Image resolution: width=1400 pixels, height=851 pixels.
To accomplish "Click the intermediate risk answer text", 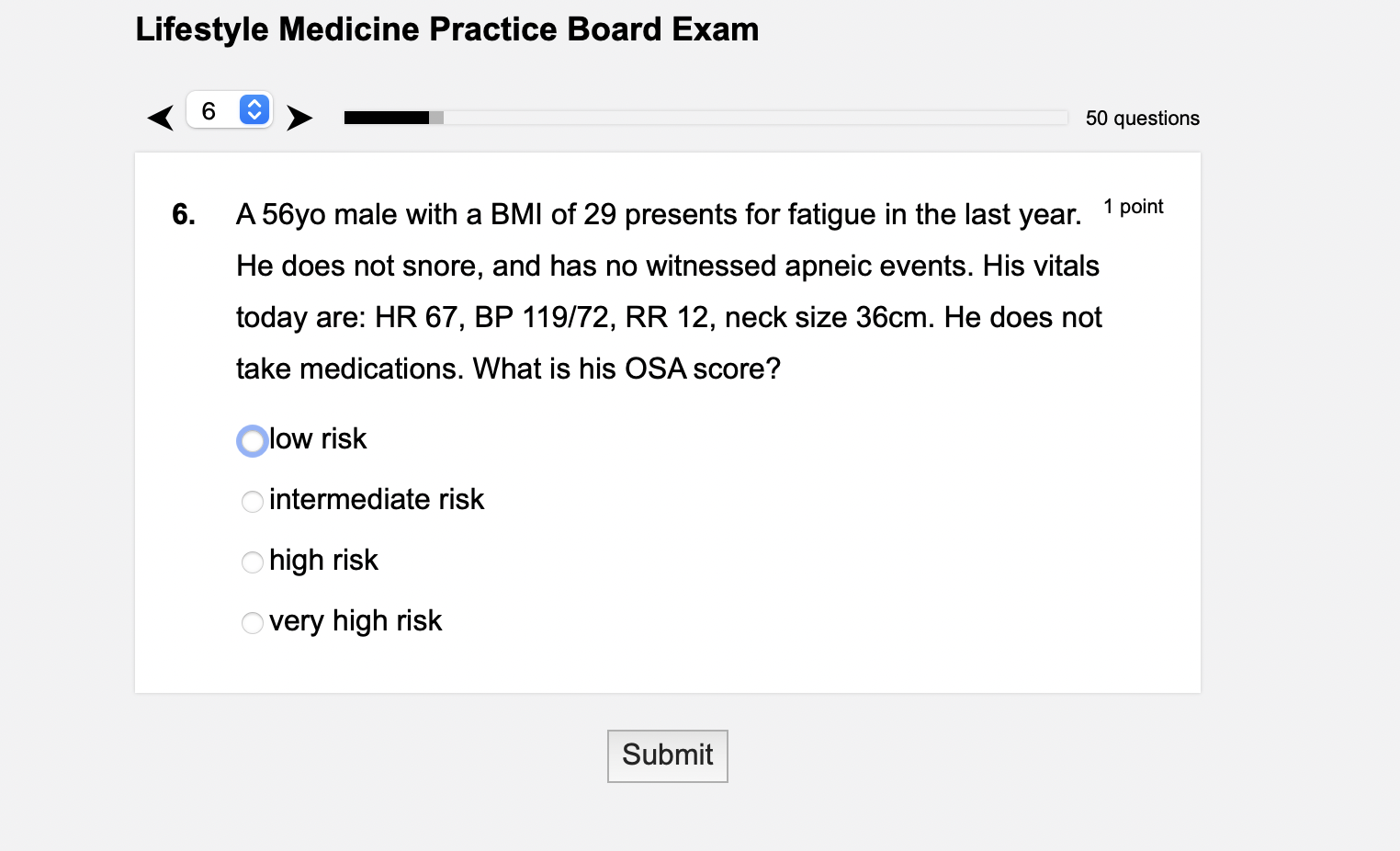I will coord(377,500).
